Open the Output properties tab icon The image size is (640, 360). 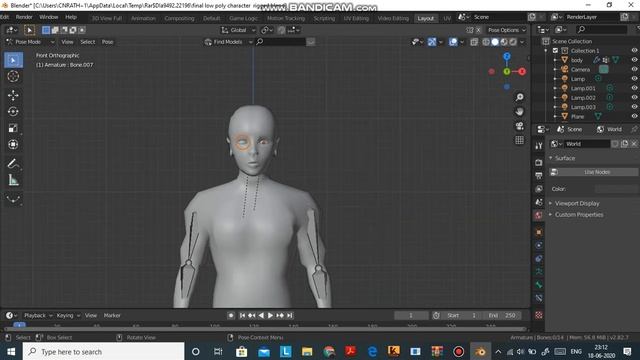click(539, 176)
